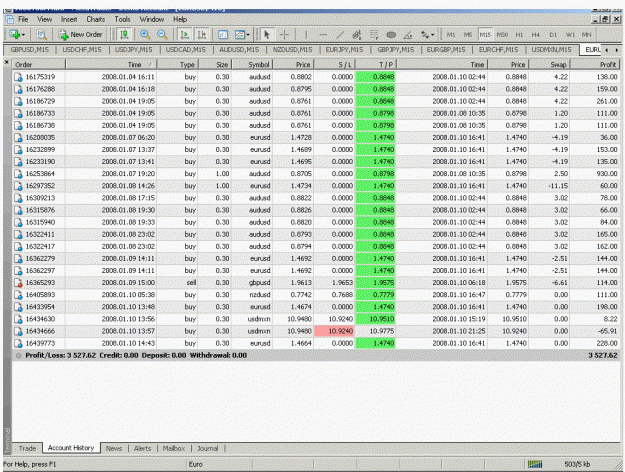This screenshot has height=472, width=625.
Task: Switch timeframe to H4
Action: pos(536,35)
